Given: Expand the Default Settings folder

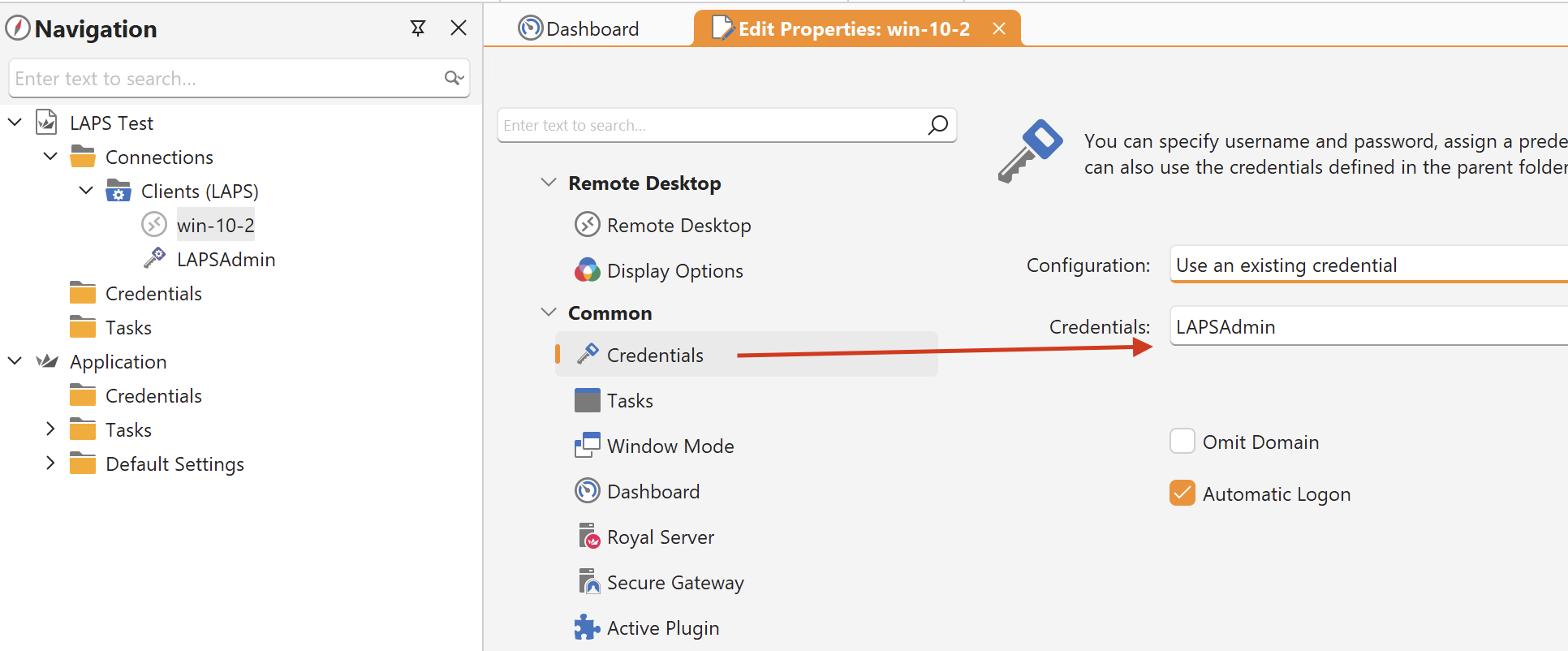Looking at the screenshot, I should [50, 463].
